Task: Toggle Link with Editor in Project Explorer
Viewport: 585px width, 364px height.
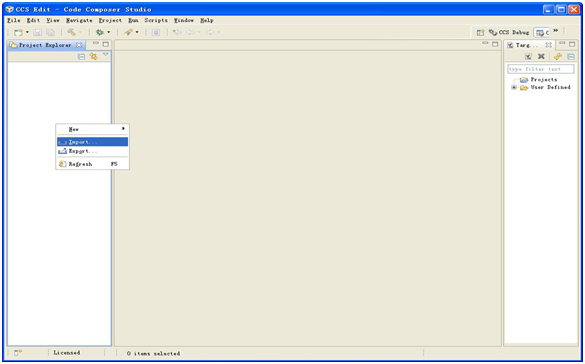Action: tap(93, 57)
